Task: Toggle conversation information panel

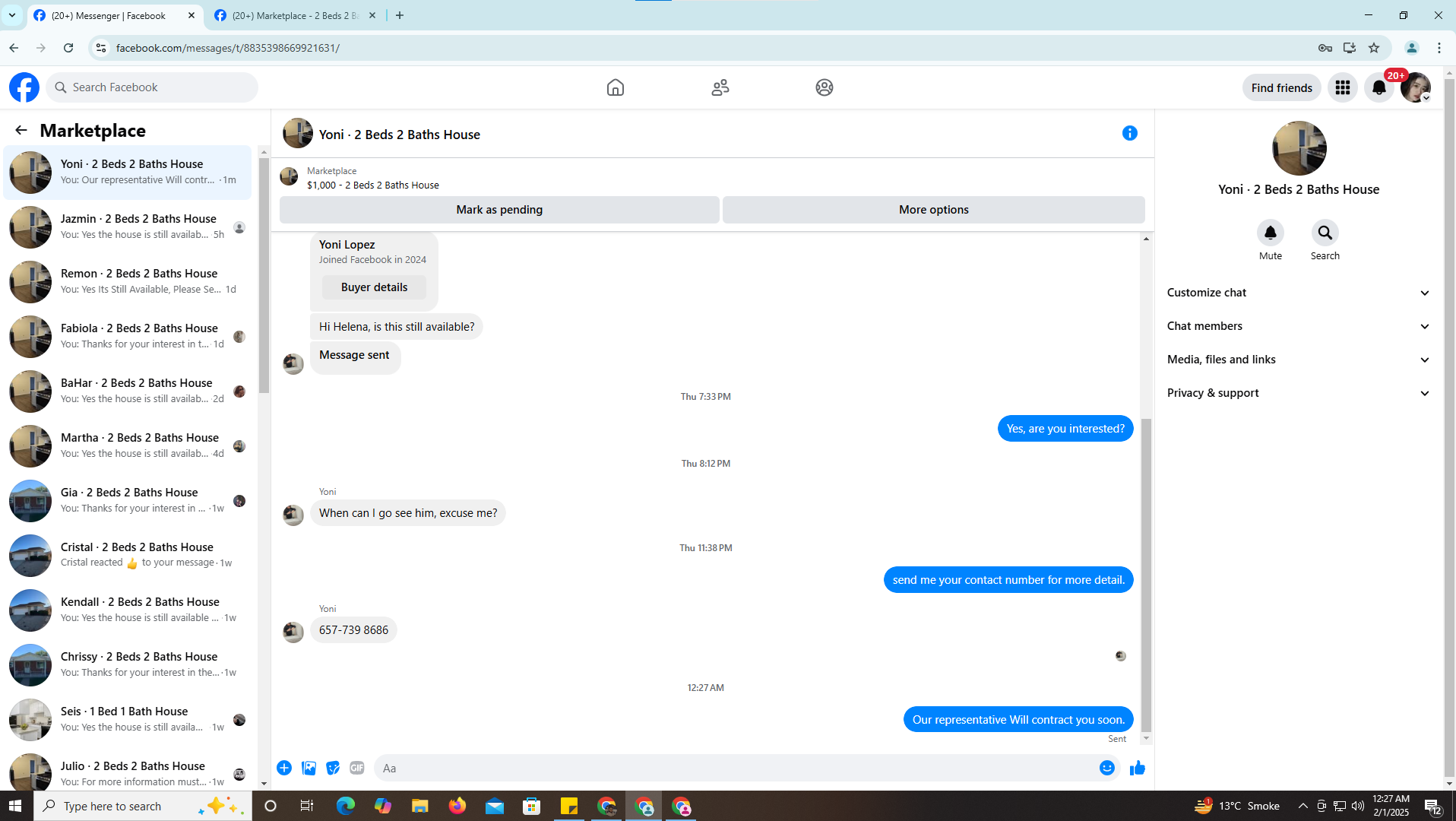Action: point(1130,134)
